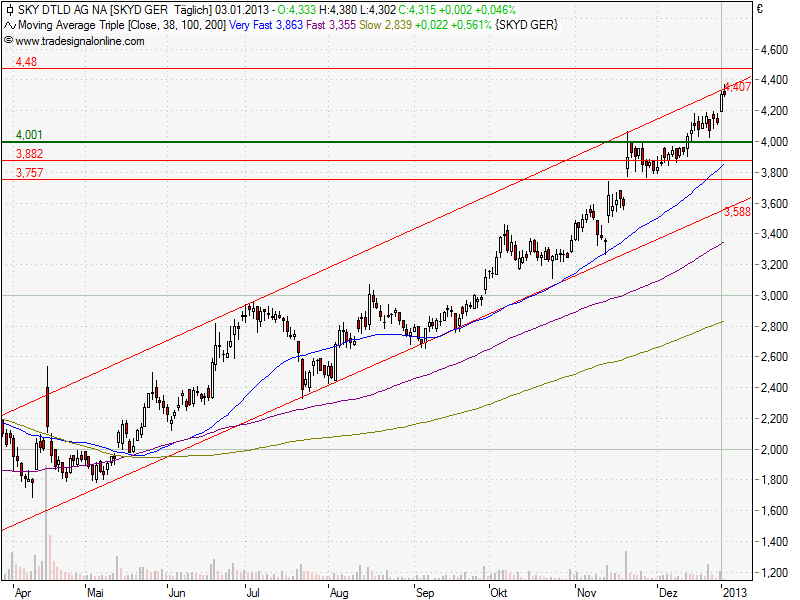Click the 3,757 red level label
This screenshot has height=600, width=800.
point(29,173)
